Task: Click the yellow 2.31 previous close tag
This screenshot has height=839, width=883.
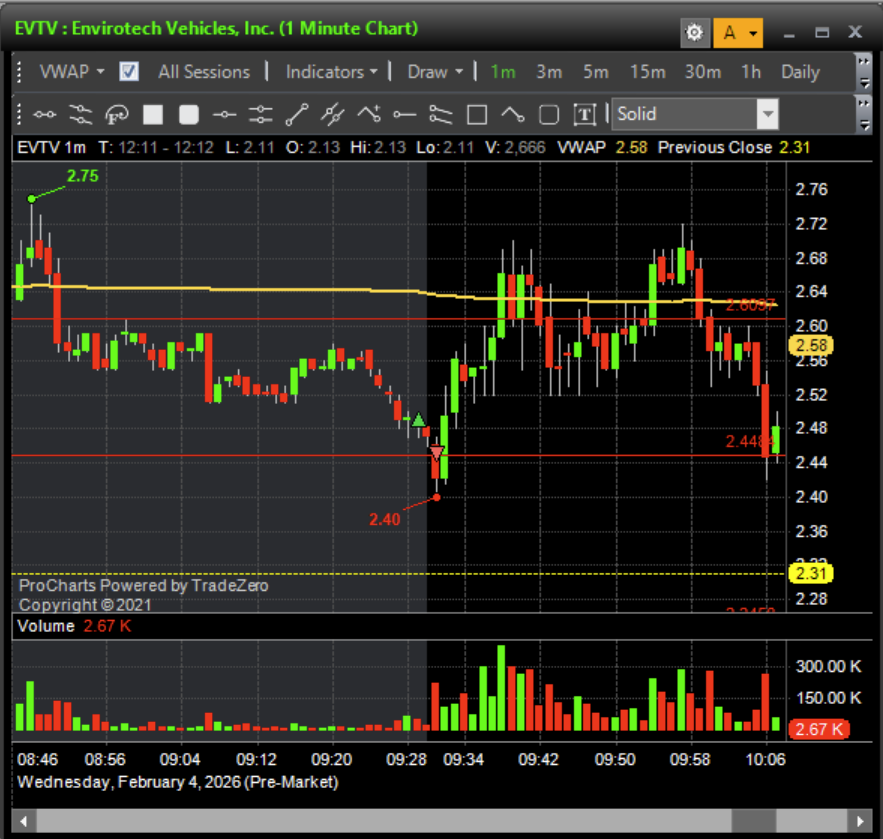Action: [x=811, y=573]
